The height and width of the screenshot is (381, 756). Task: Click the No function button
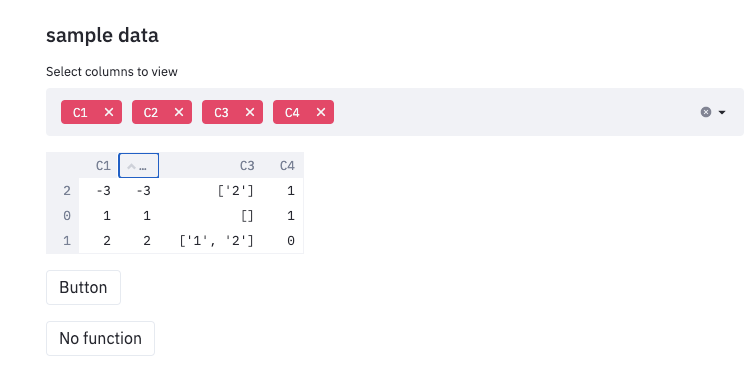click(100, 339)
